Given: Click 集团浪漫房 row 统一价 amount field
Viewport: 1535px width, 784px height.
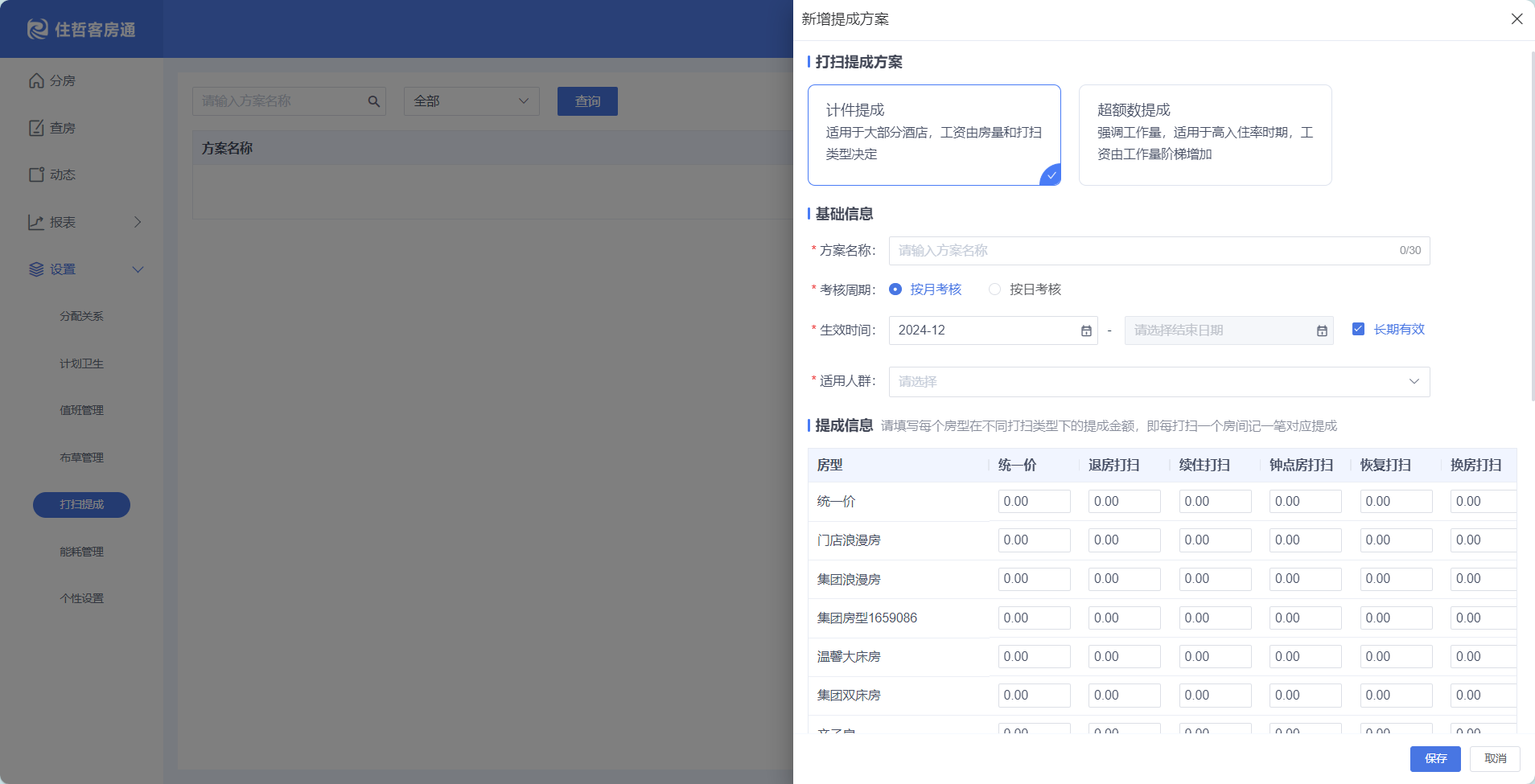Looking at the screenshot, I should point(1034,579).
